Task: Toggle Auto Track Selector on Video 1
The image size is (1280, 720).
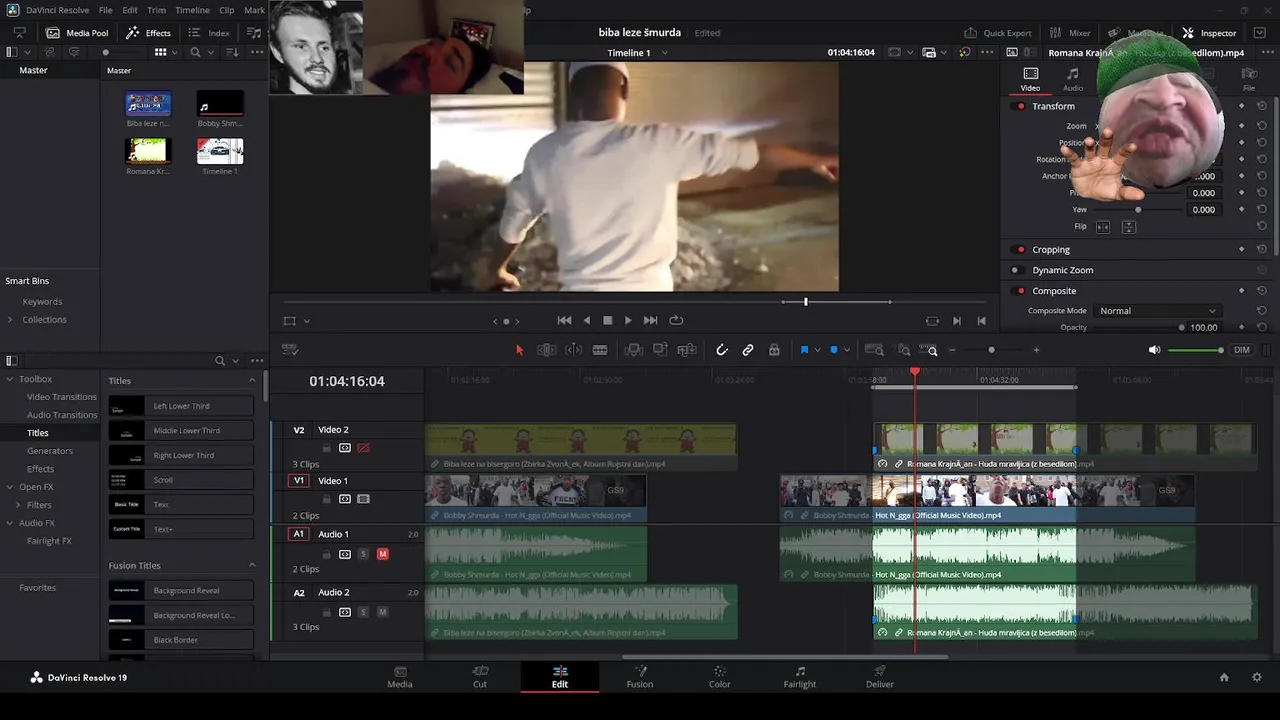Action: [345, 499]
